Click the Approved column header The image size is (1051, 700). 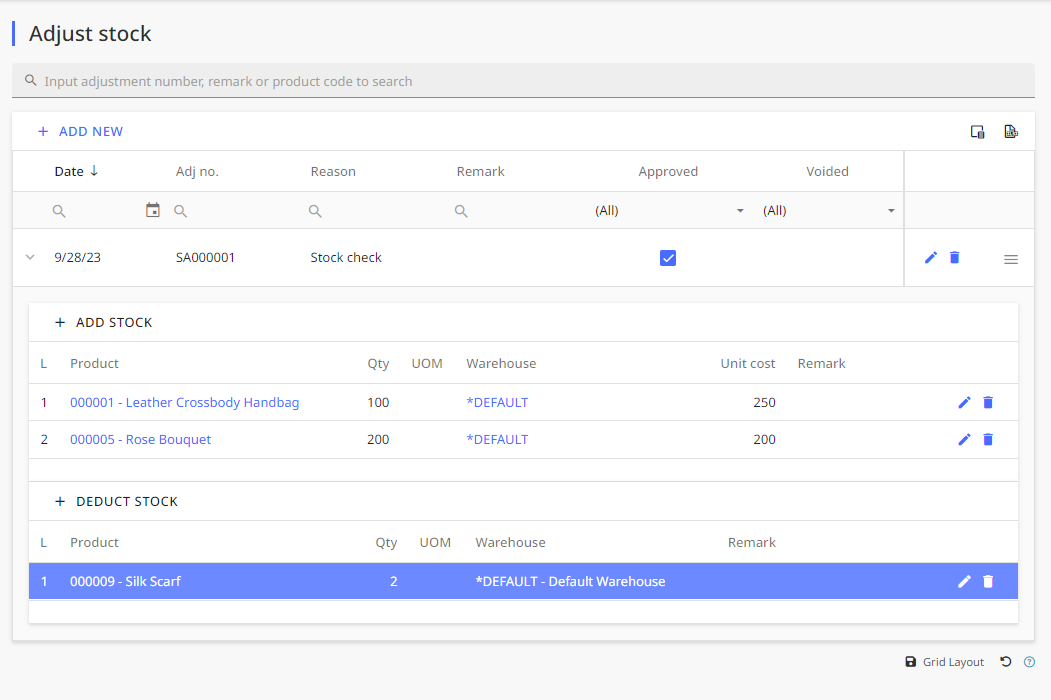(668, 172)
